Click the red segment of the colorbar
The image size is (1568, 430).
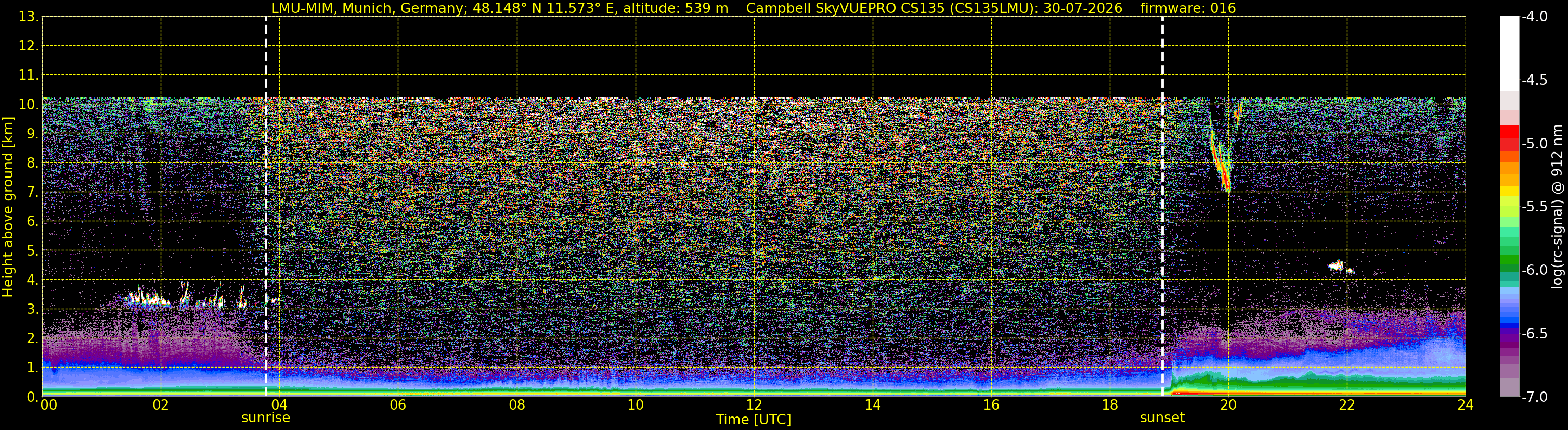coord(1510,132)
